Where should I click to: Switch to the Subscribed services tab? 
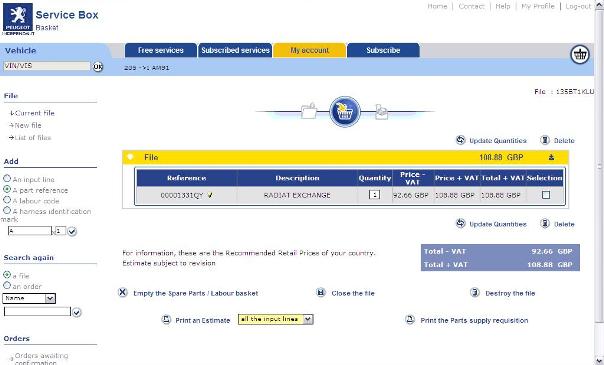235,50
